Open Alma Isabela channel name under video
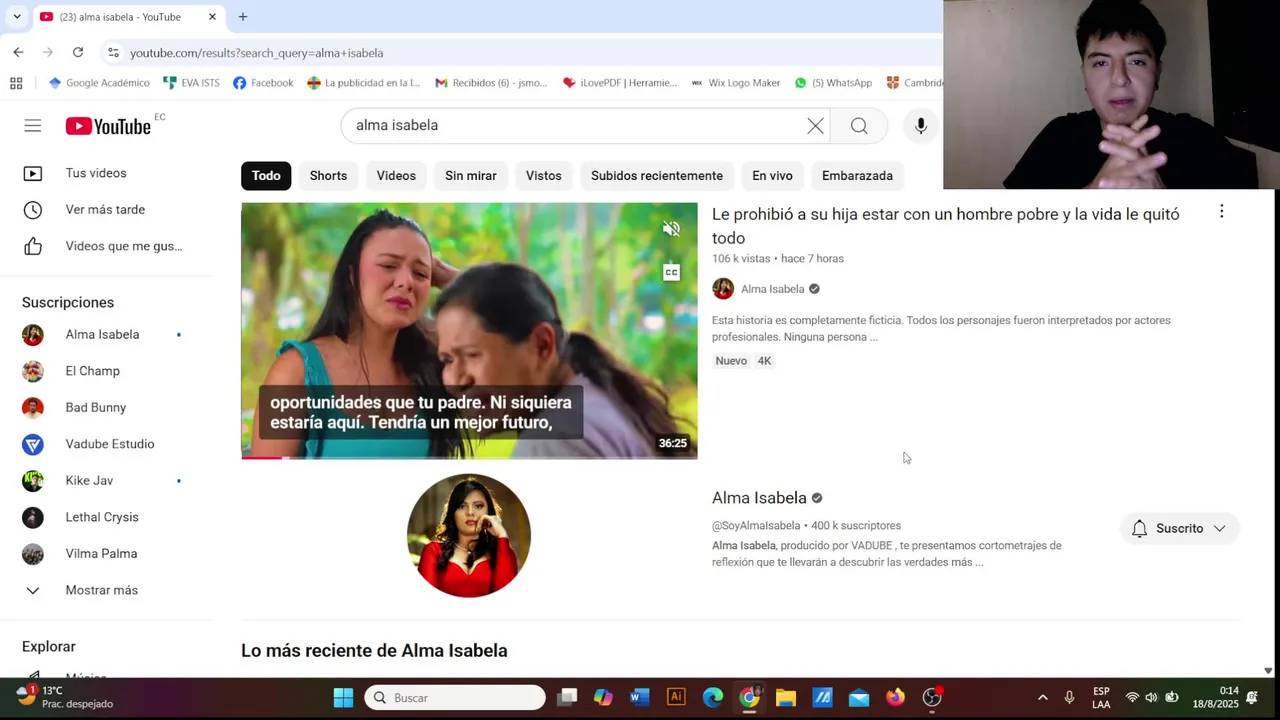The height and width of the screenshot is (720, 1280). (772, 289)
